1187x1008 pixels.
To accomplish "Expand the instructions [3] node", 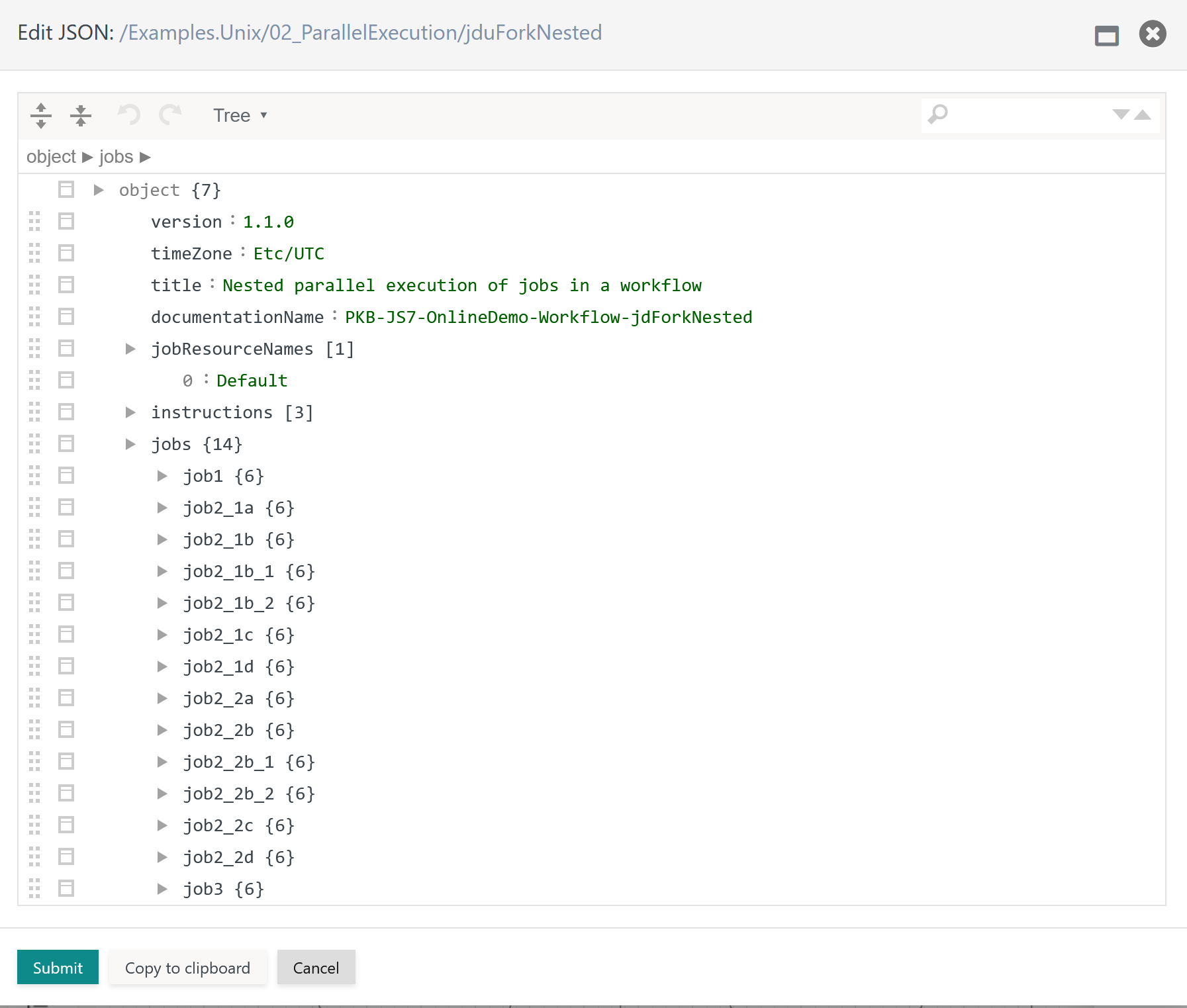I will [130, 412].
